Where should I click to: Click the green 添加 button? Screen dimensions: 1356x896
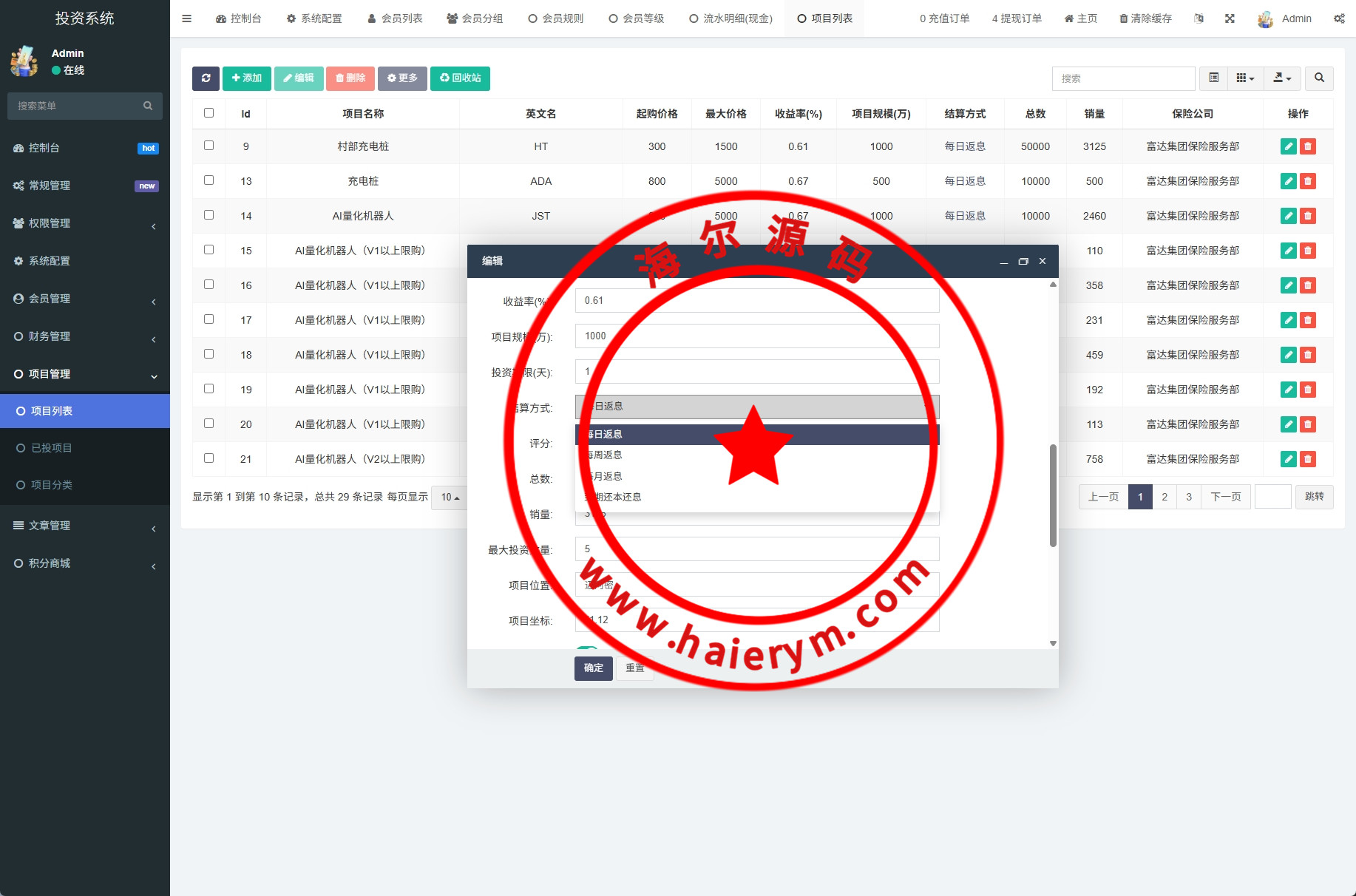(246, 78)
